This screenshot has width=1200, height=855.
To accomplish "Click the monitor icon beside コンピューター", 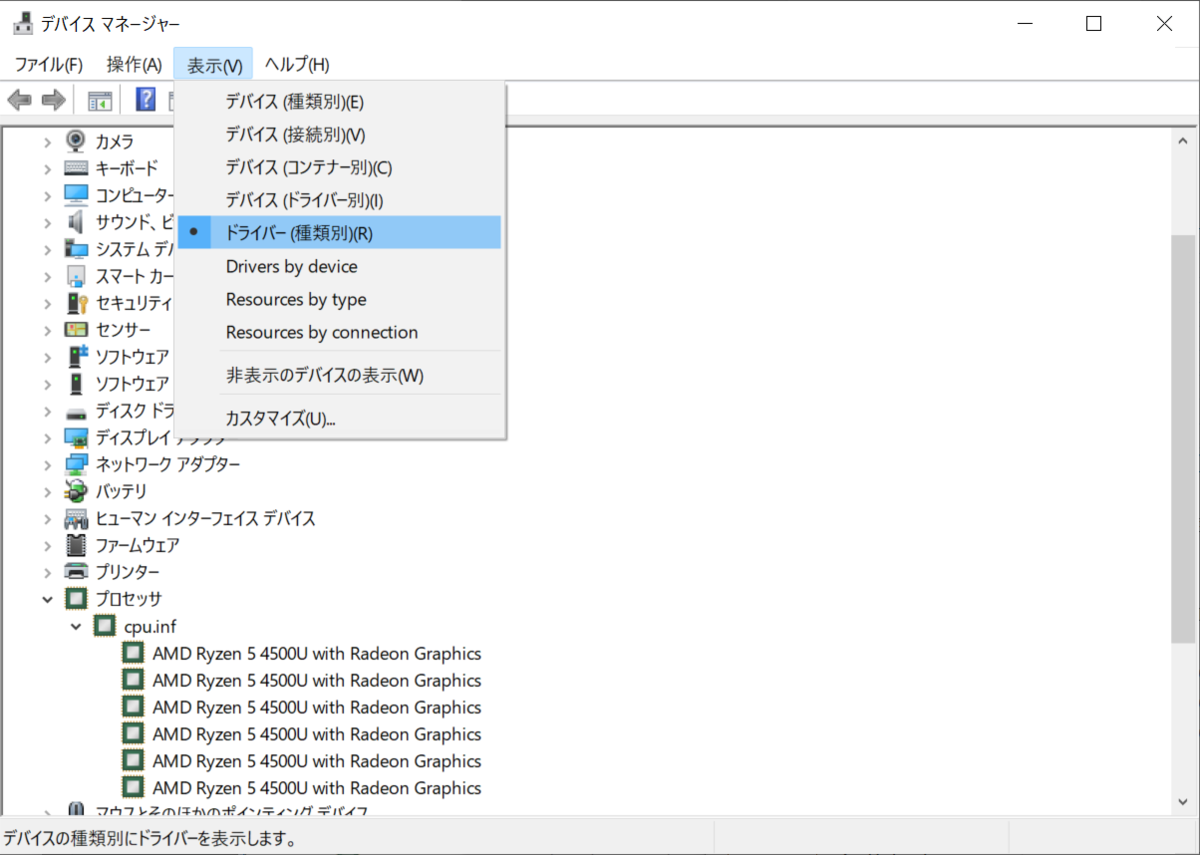I will pos(76,194).
